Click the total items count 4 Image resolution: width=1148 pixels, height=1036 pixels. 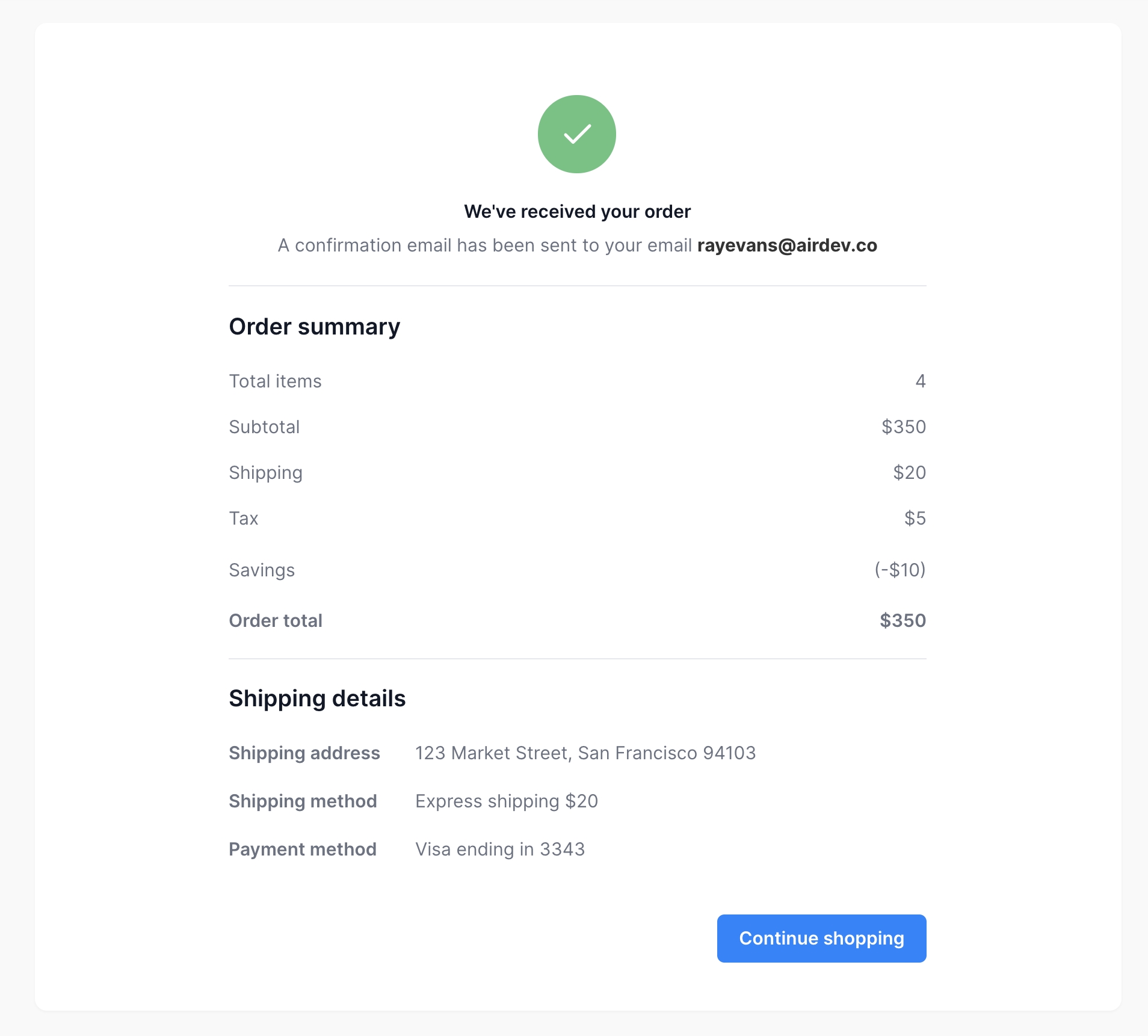(x=920, y=381)
